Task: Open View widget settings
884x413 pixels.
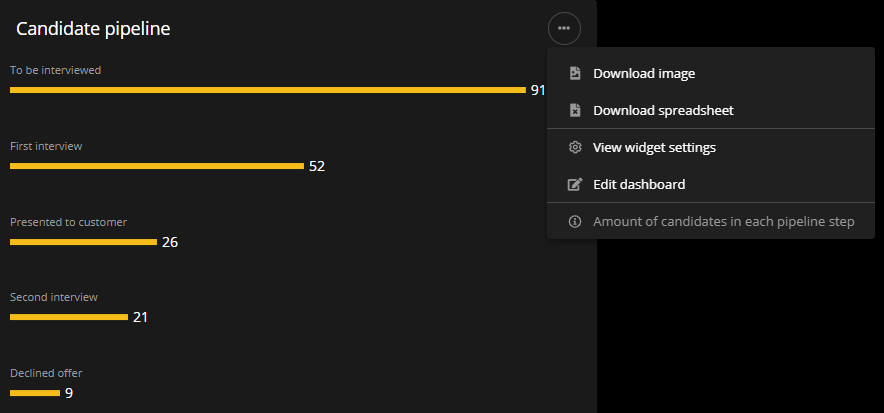Action: 654,147
